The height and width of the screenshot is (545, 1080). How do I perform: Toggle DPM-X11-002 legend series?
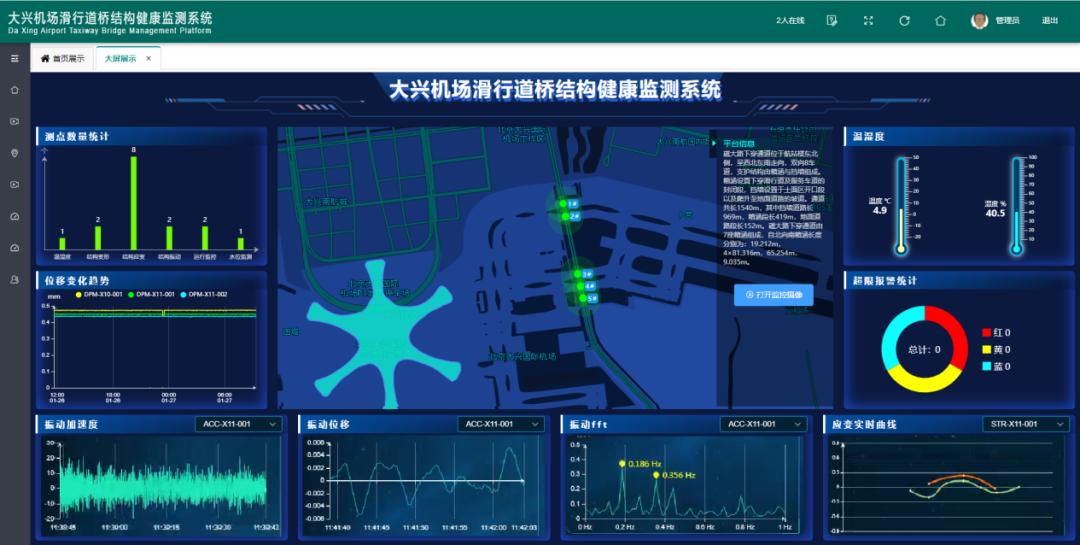tap(203, 294)
